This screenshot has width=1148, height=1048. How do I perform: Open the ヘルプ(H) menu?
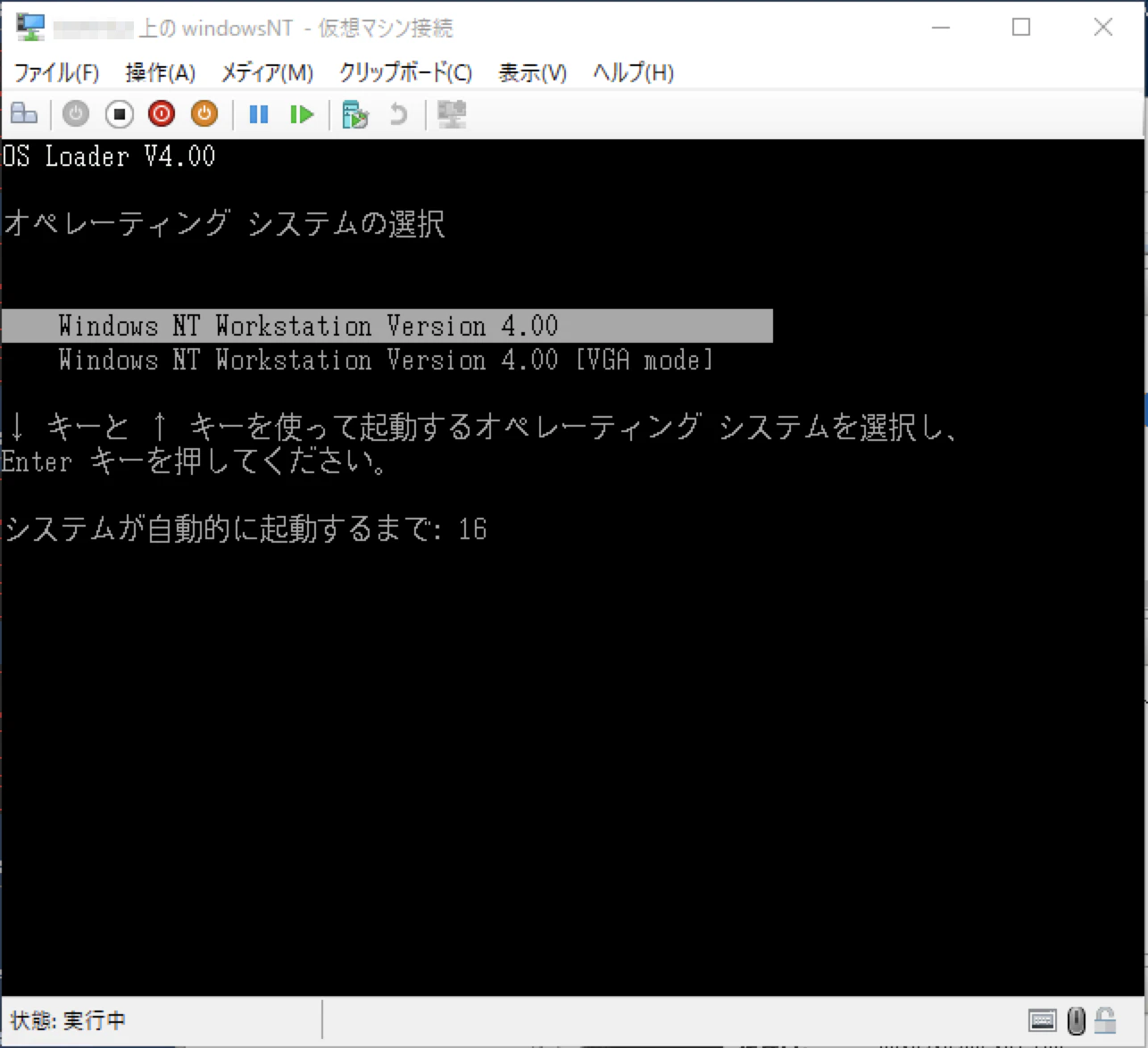(634, 72)
